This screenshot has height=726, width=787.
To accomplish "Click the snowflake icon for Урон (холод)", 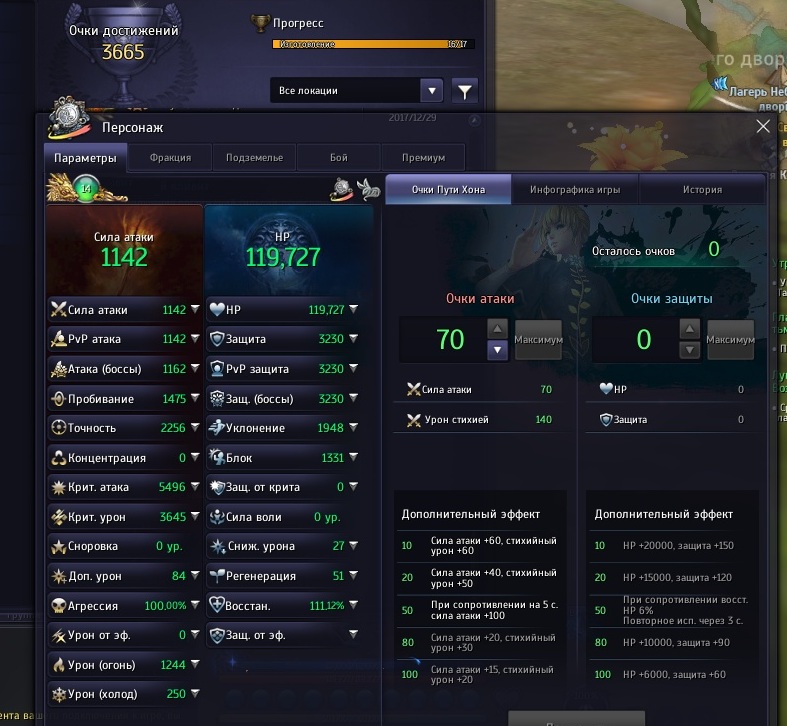I will click(59, 694).
